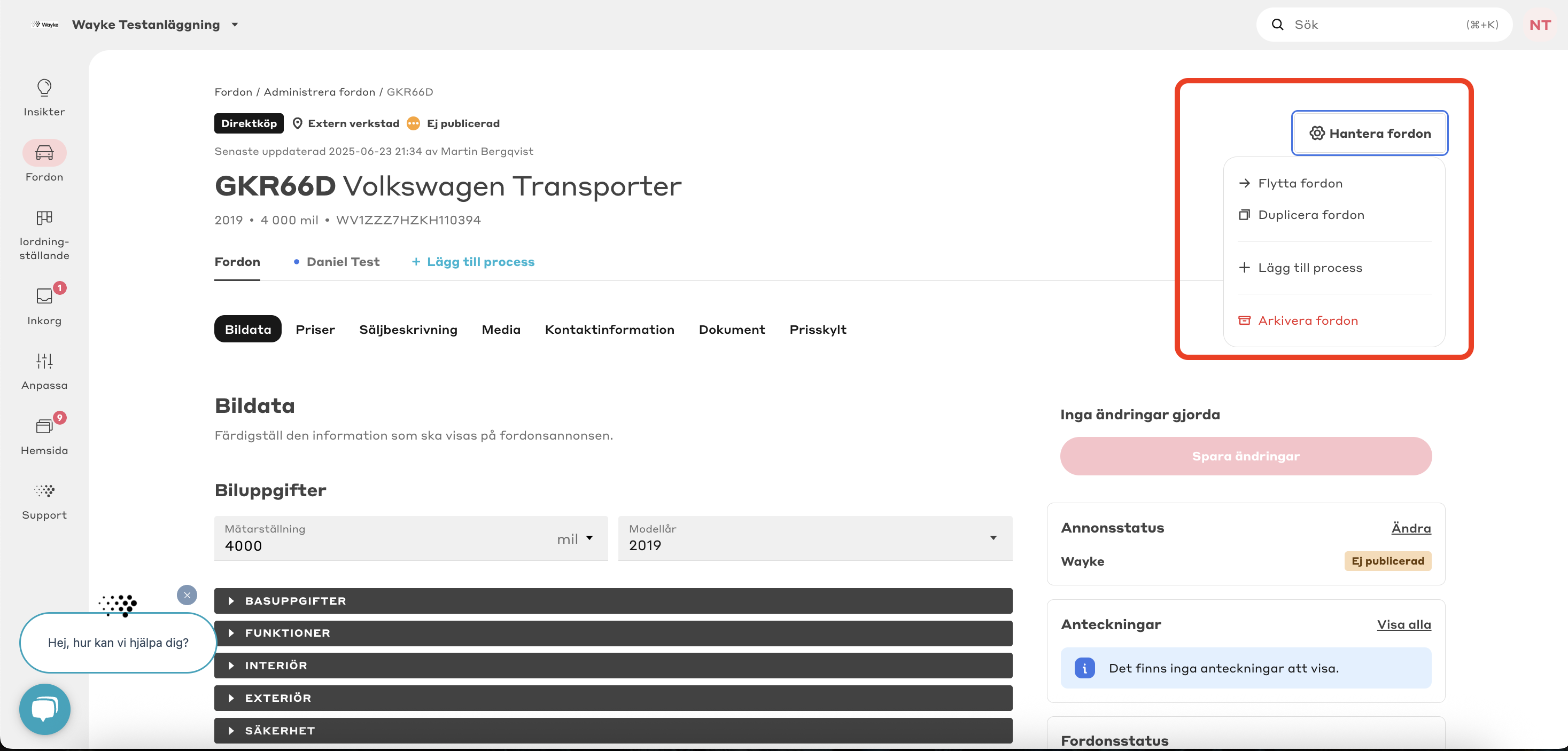The width and height of the screenshot is (1568, 751).
Task: Open the chat bubble launcher
Action: [x=44, y=709]
